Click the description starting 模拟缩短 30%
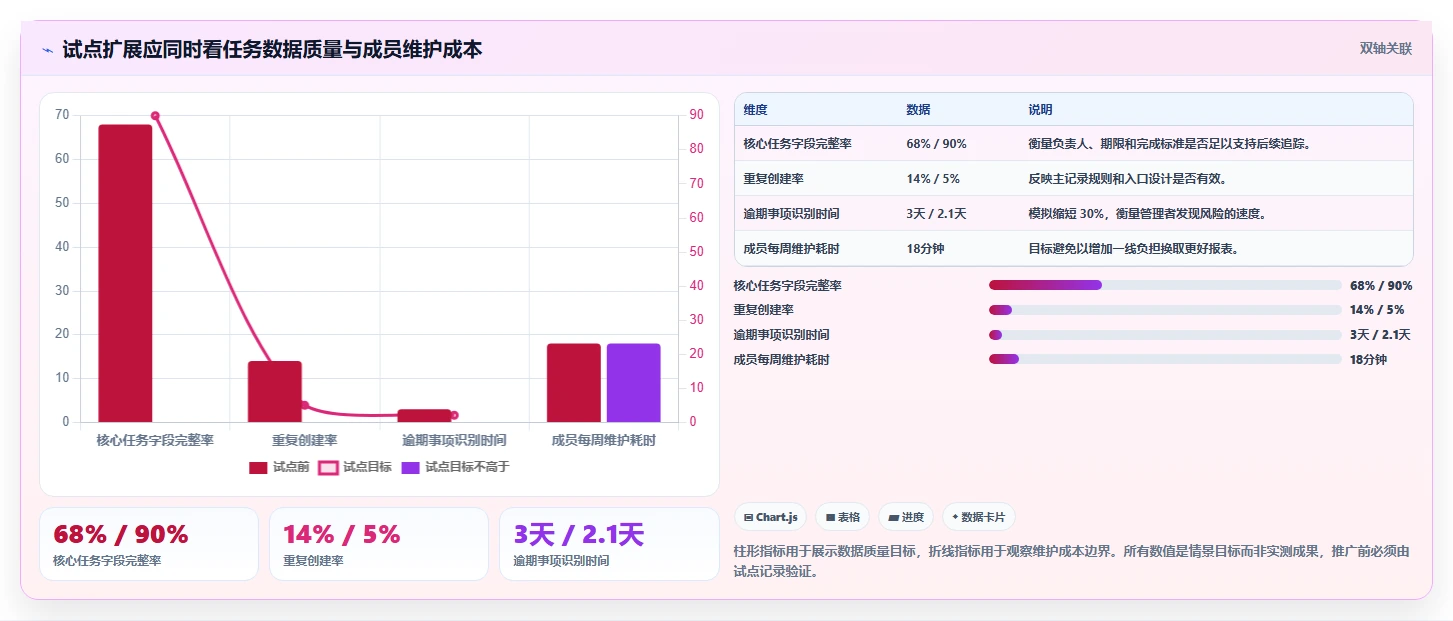 point(1147,214)
